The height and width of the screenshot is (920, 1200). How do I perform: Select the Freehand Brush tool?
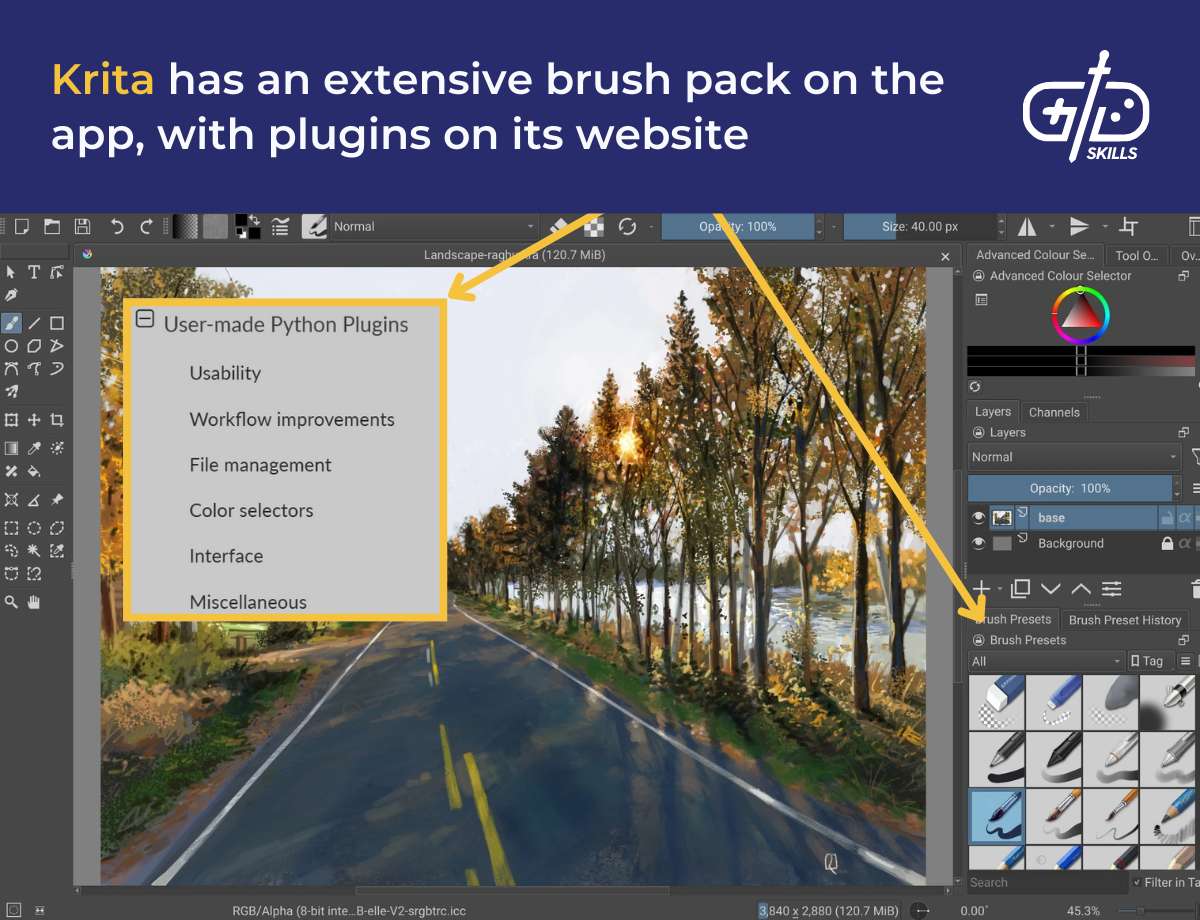pyautogui.click(x=11, y=323)
